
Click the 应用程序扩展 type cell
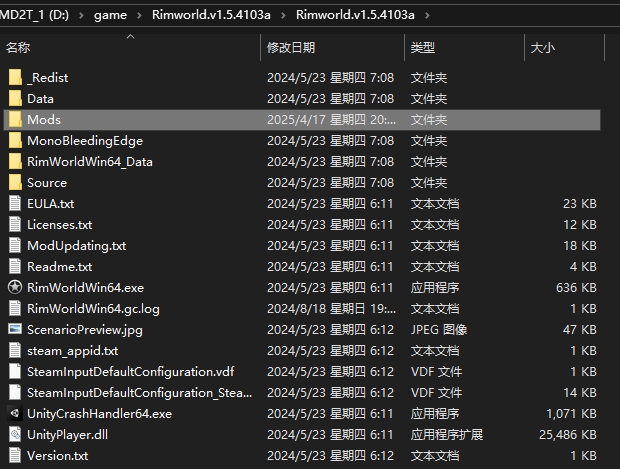[447, 435]
